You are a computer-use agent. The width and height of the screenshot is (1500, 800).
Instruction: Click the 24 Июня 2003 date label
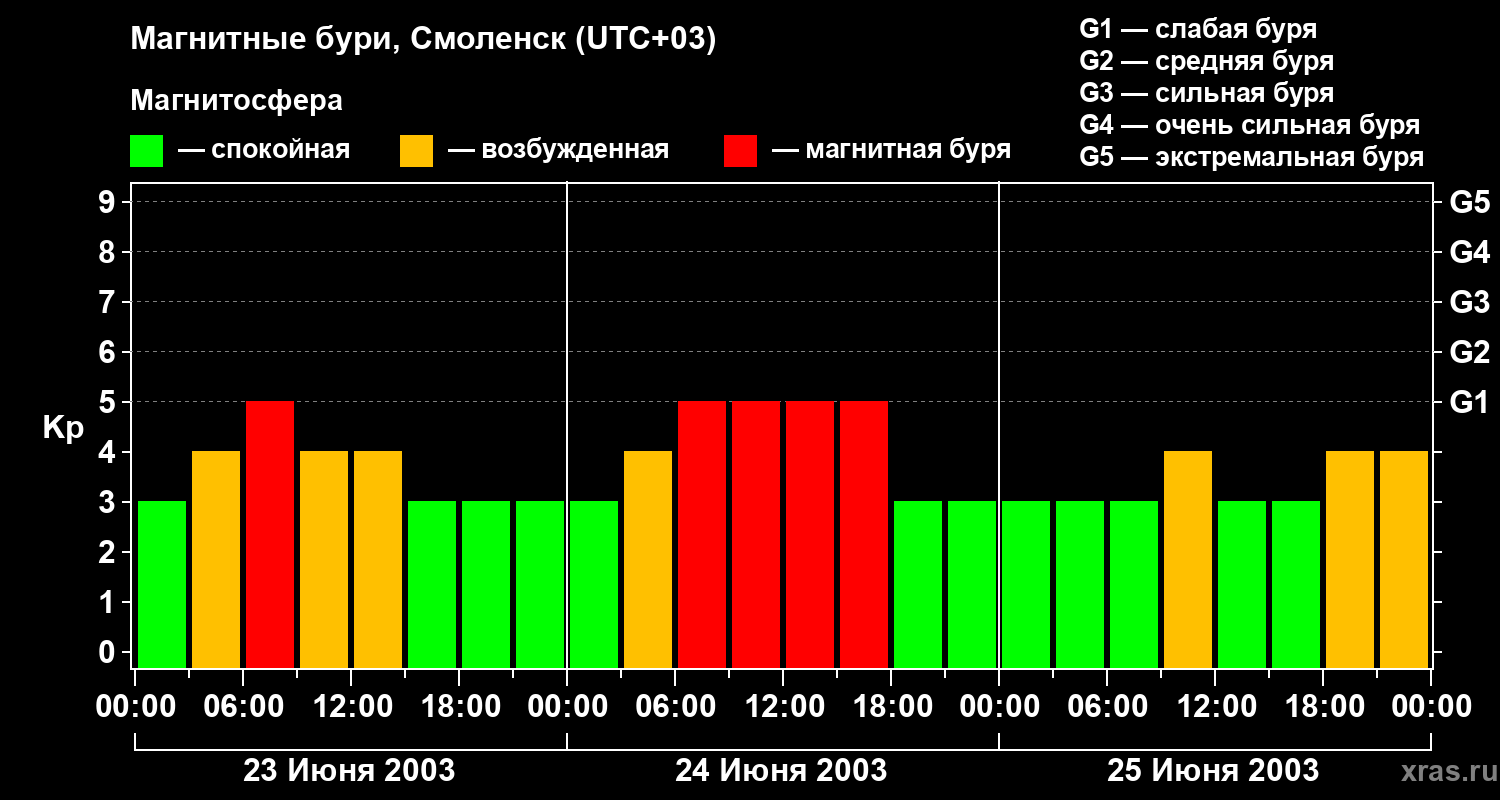[781, 771]
